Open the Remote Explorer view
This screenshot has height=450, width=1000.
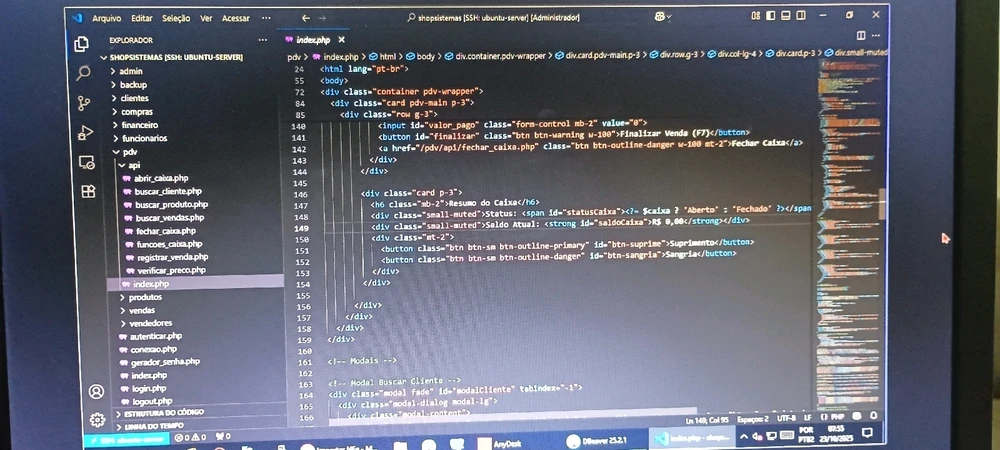pos(86,161)
